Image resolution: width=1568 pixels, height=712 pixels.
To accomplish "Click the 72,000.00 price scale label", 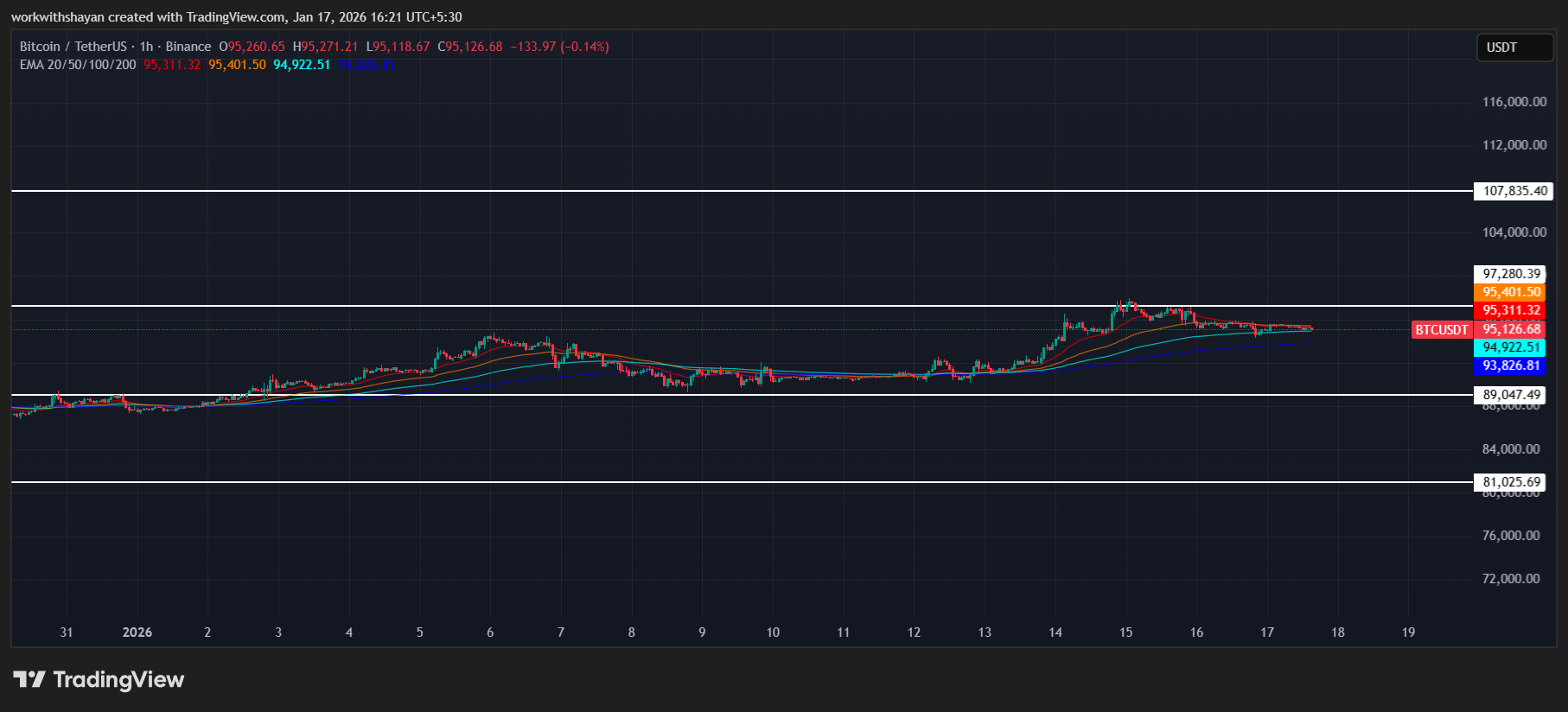I will 1511,579.
